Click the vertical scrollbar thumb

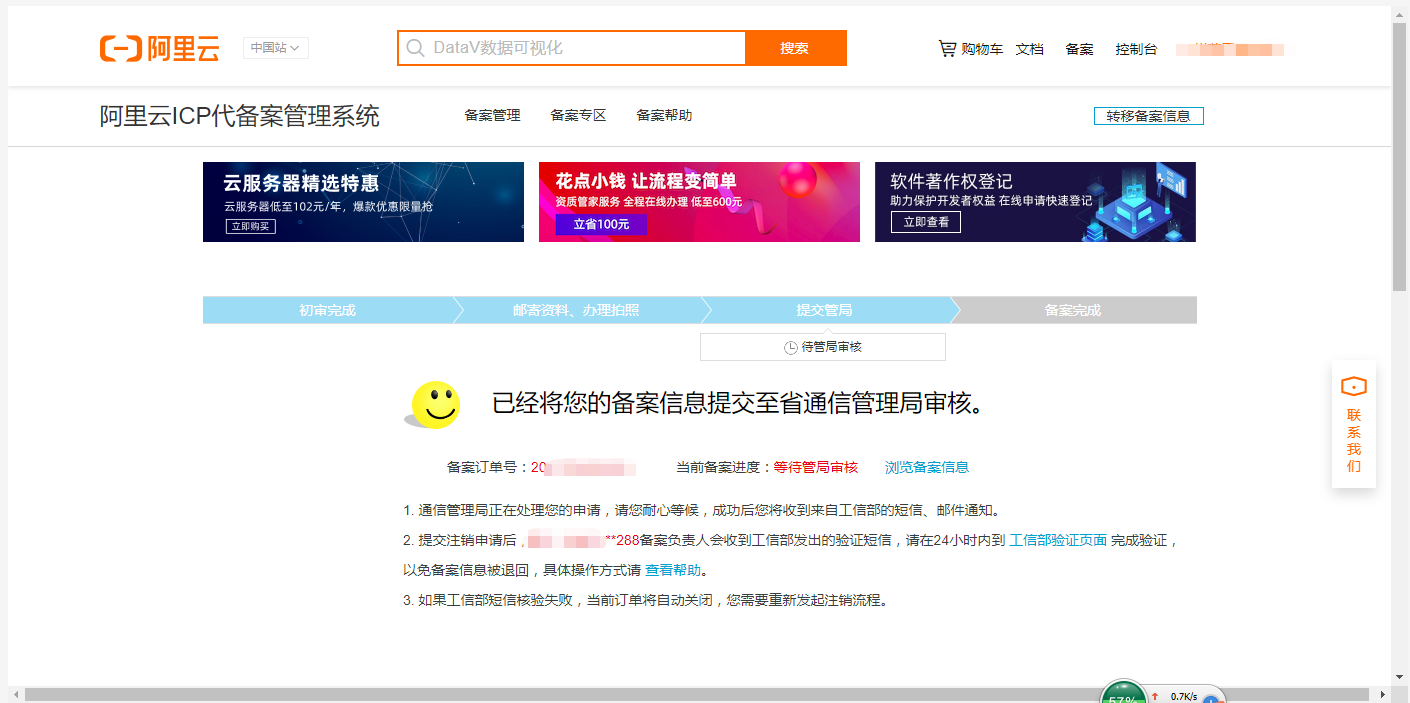point(1400,155)
